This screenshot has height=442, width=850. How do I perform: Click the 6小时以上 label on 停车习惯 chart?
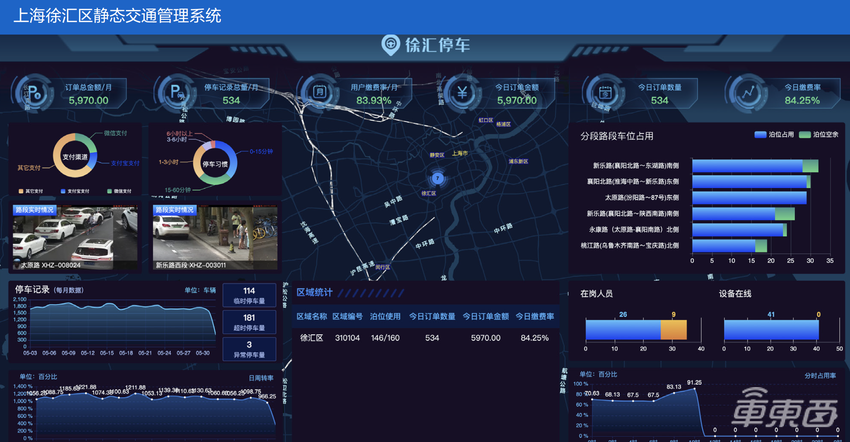(x=179, y=133)
